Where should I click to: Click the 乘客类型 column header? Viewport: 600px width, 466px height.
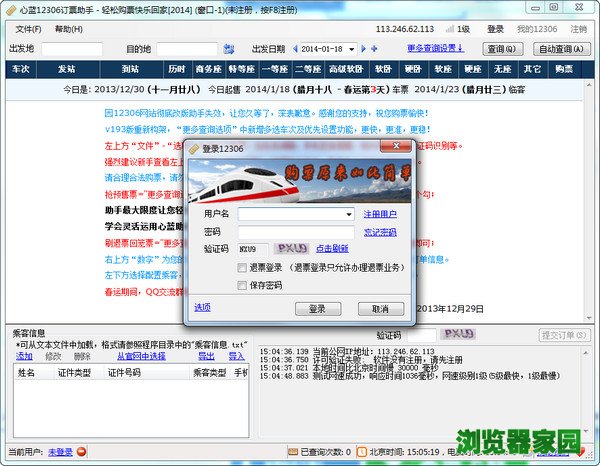210,373
